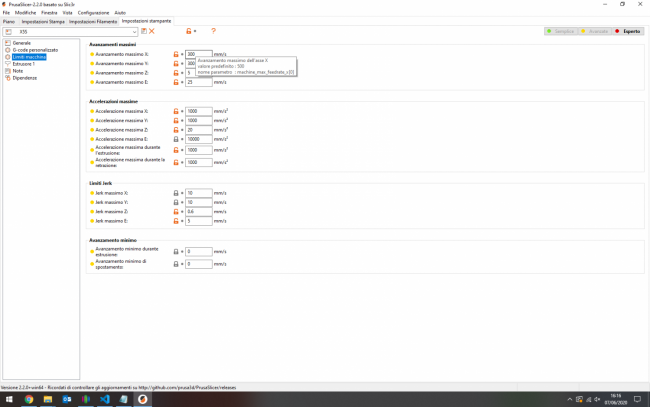This screenshot has height=407, width=650.
Task: Click the Jerk massimo Z value field
Action: [199, 212]
